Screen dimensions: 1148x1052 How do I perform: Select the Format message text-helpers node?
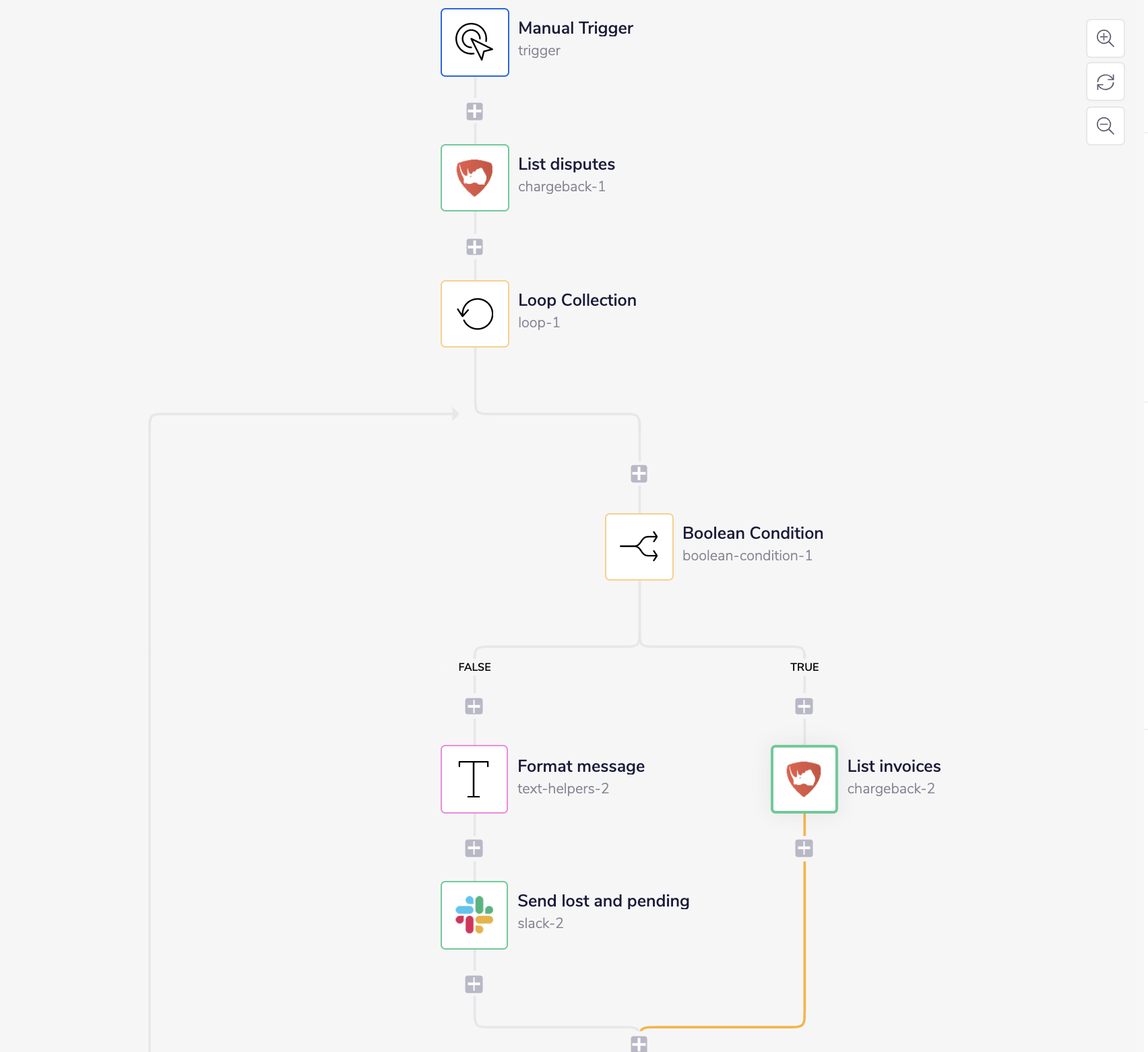474,779
